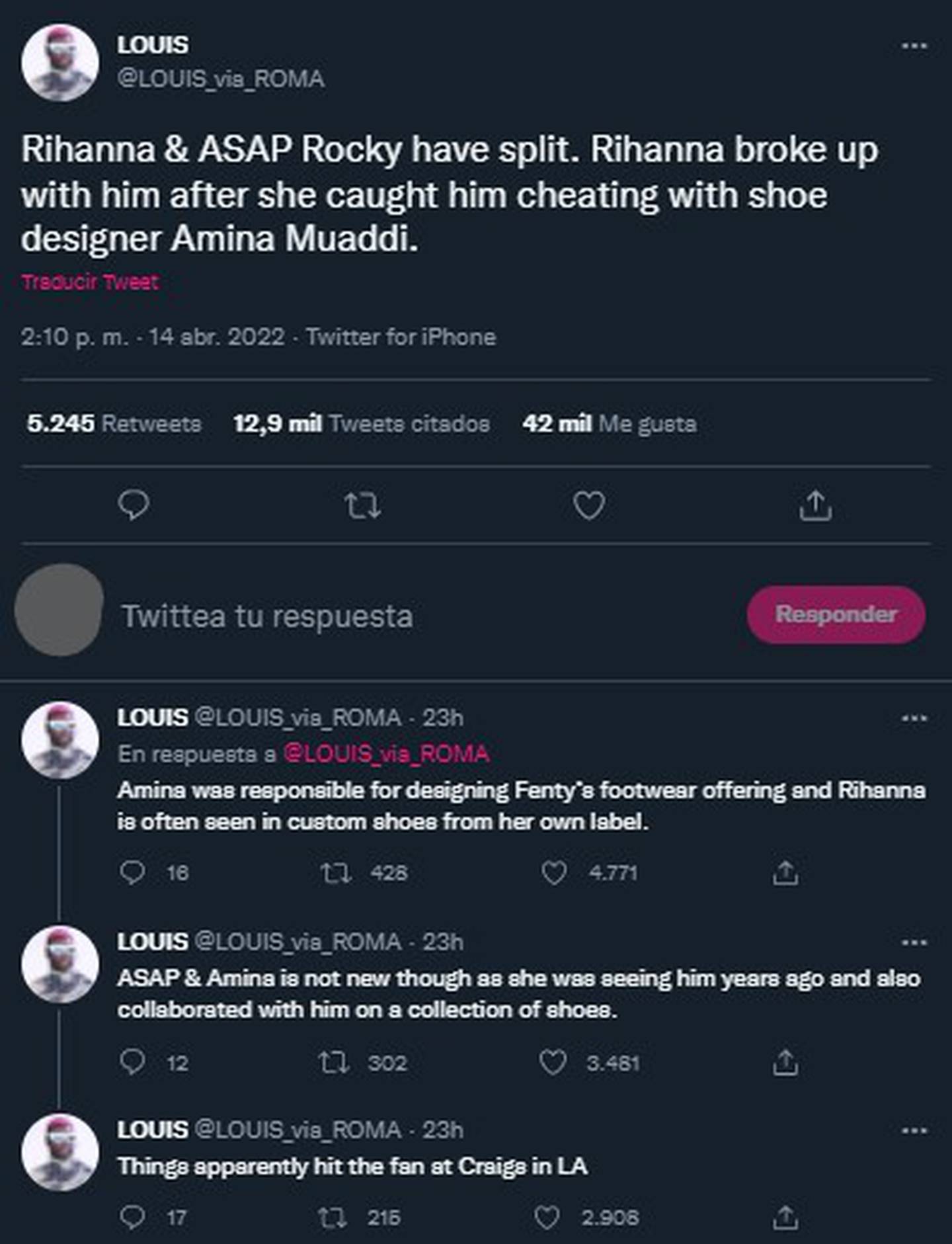Type in the Twittea tu respuesta field
The width and height of the screenshot is (952, 1244).
tap(397, 616)
